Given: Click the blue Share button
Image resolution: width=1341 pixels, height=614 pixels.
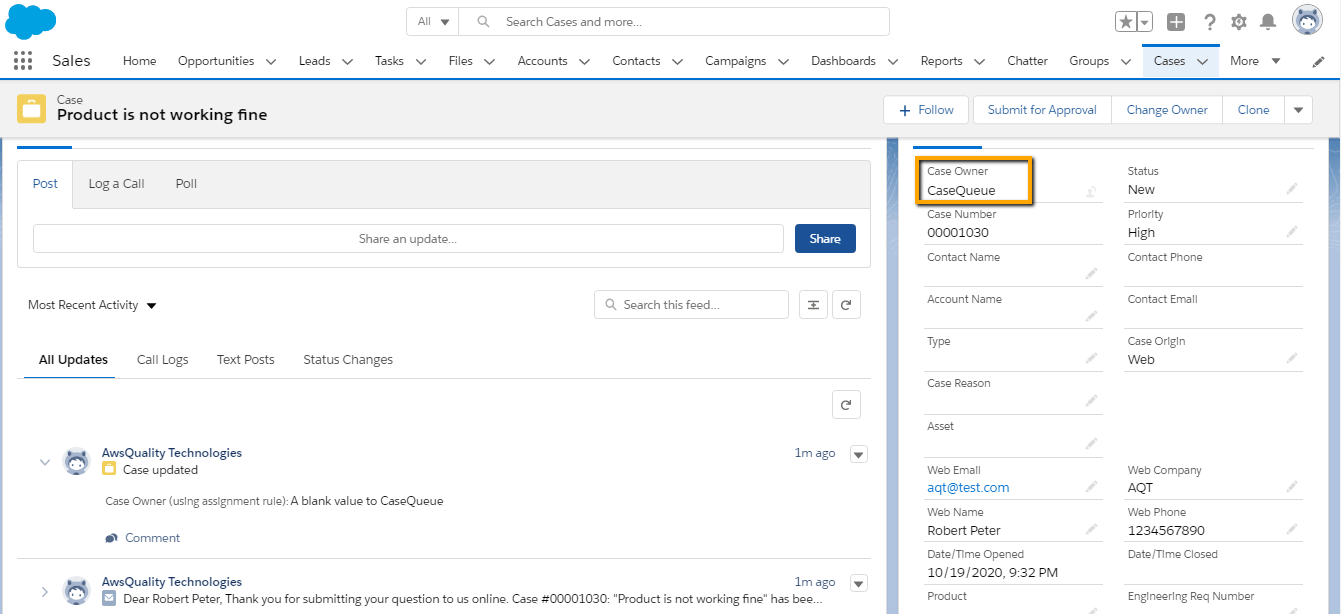Looking at the screenshot, I should click(x=825, y=239).
